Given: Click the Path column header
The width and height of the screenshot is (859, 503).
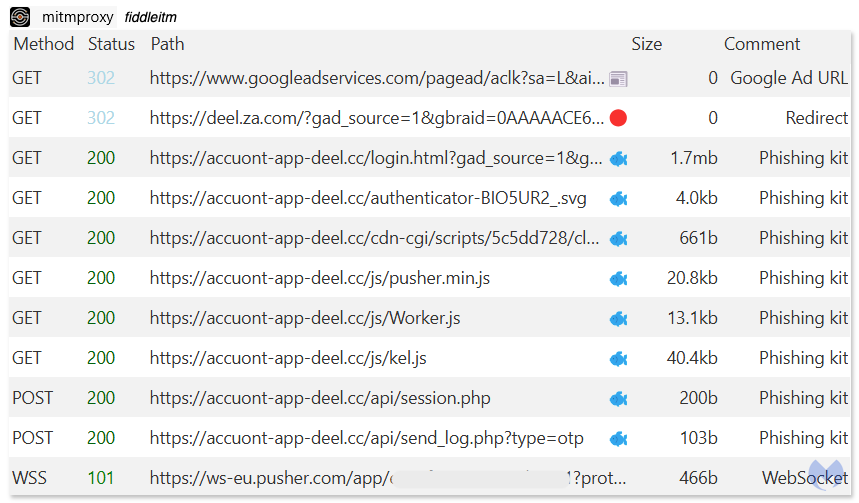Looking at the screenshot, I should [167, 44].
